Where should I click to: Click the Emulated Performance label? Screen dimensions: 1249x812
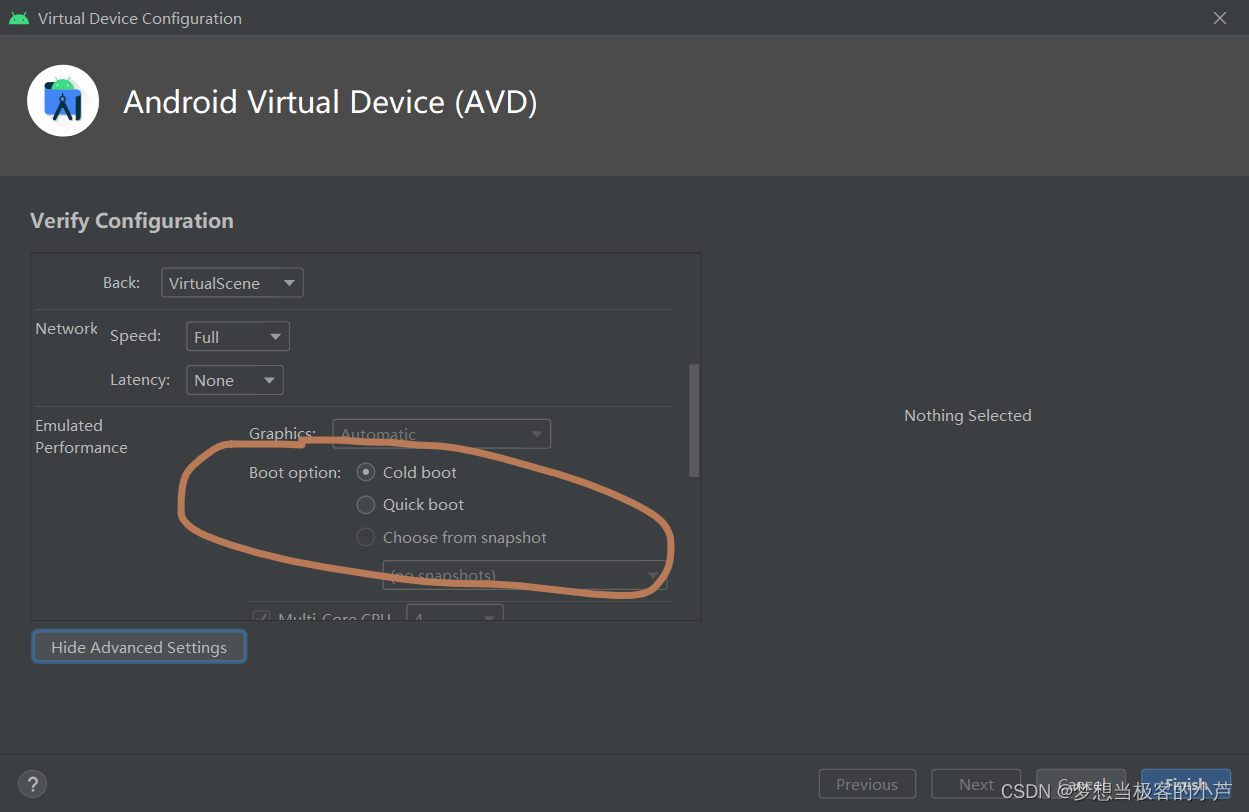[81, 436]
